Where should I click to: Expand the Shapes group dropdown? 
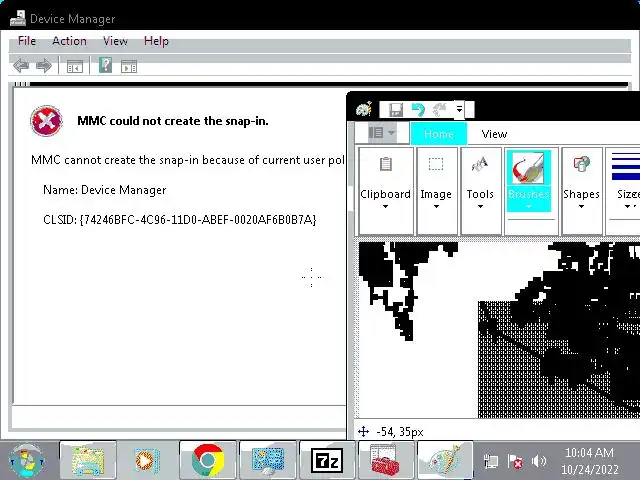coord(582,207)
